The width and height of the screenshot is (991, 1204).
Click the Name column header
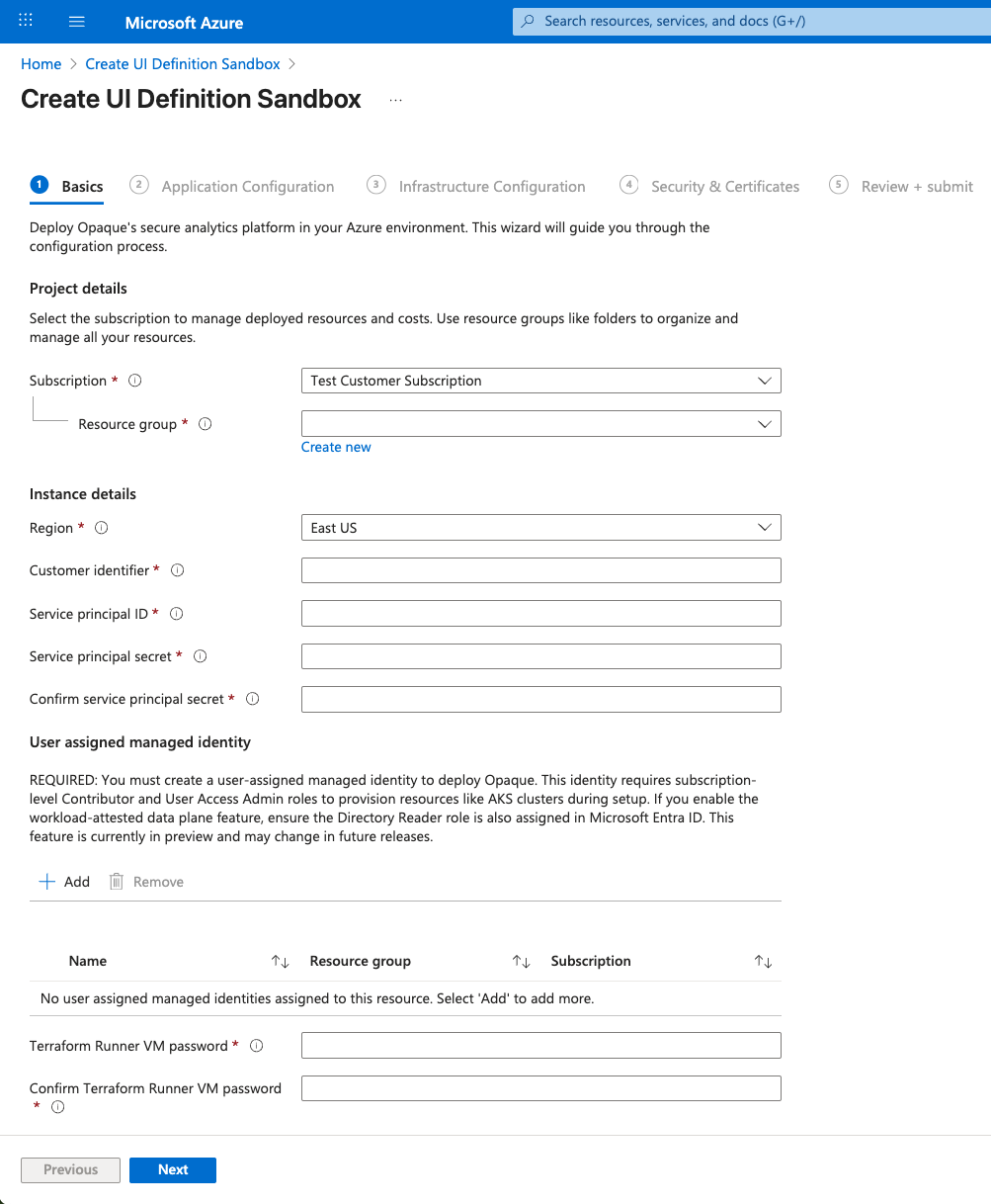click(88, 961)
